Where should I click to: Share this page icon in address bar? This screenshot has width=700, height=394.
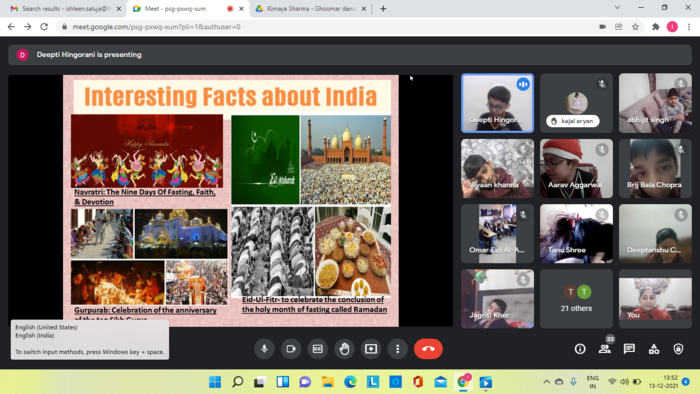[x=619, y=27]
